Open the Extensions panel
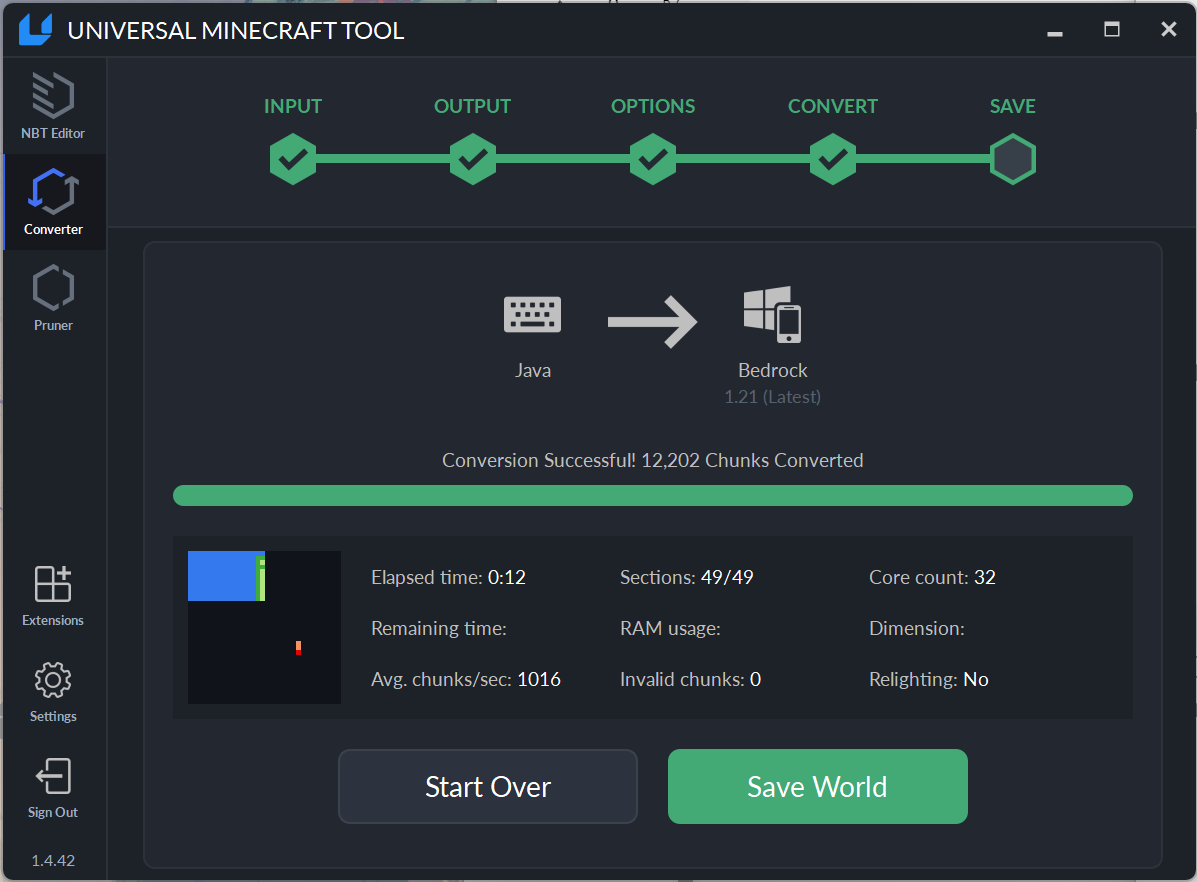The image size is (1197, 882). (x=53, y=596)
